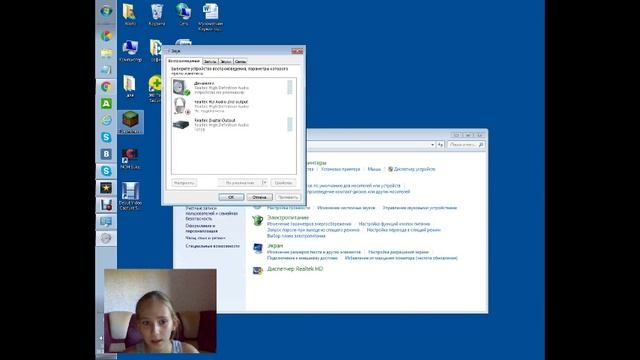
Task: Open Выбор плана электропитания link
Action: [x=296, y=236]
